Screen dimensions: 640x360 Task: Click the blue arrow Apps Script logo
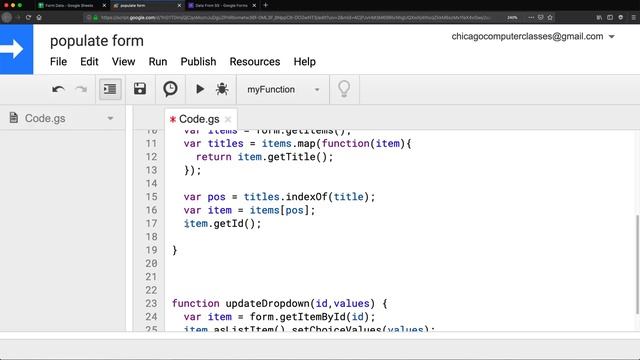[16, 49]
